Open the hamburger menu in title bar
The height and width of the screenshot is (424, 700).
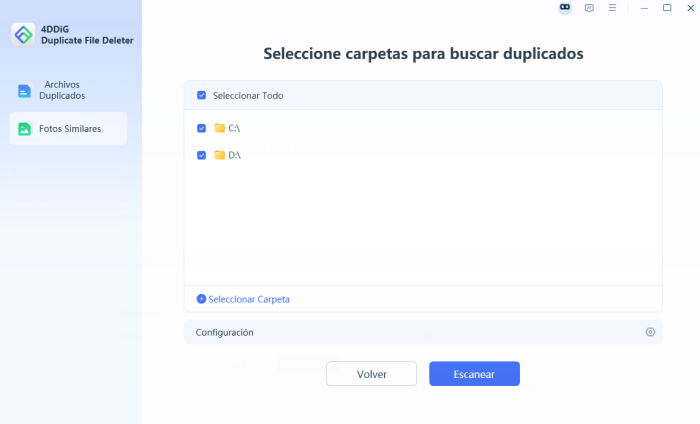612,8
